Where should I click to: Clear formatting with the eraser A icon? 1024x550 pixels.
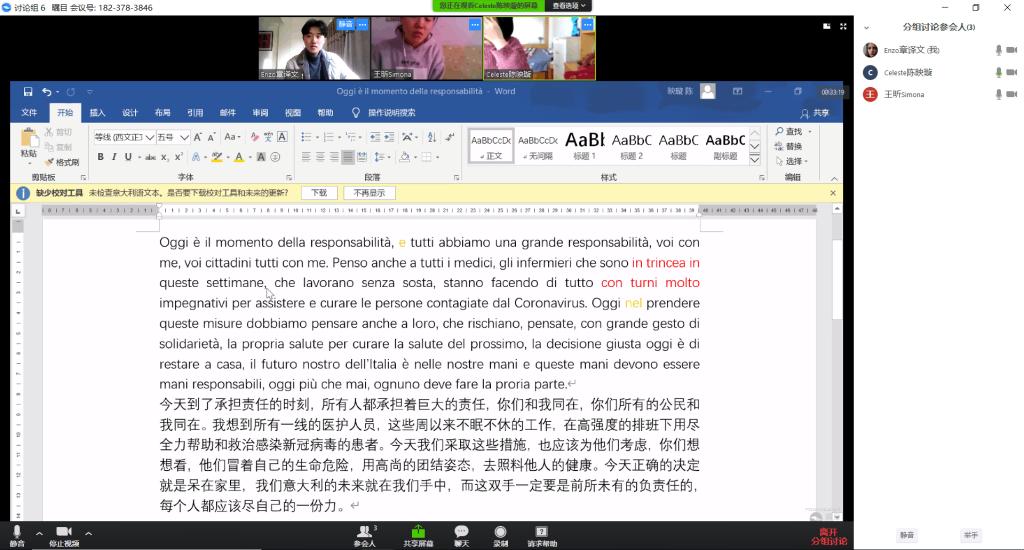[255, 137]
